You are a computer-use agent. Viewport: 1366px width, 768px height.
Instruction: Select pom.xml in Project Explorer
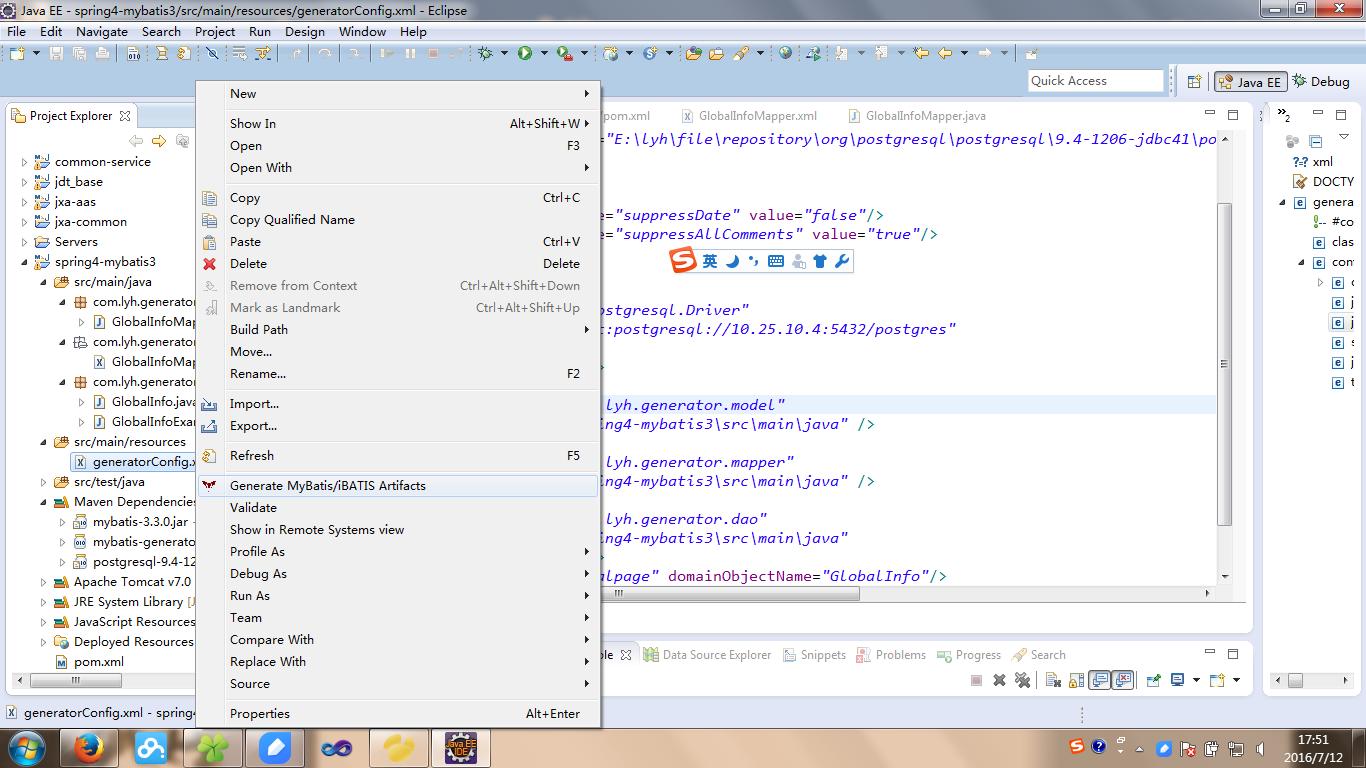(98, 661)
